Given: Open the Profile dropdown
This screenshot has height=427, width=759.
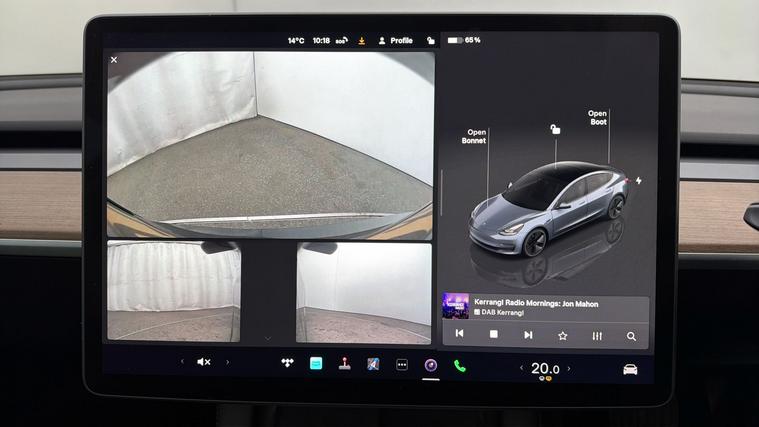Looking at the screenshot, I should coord(395,41).
